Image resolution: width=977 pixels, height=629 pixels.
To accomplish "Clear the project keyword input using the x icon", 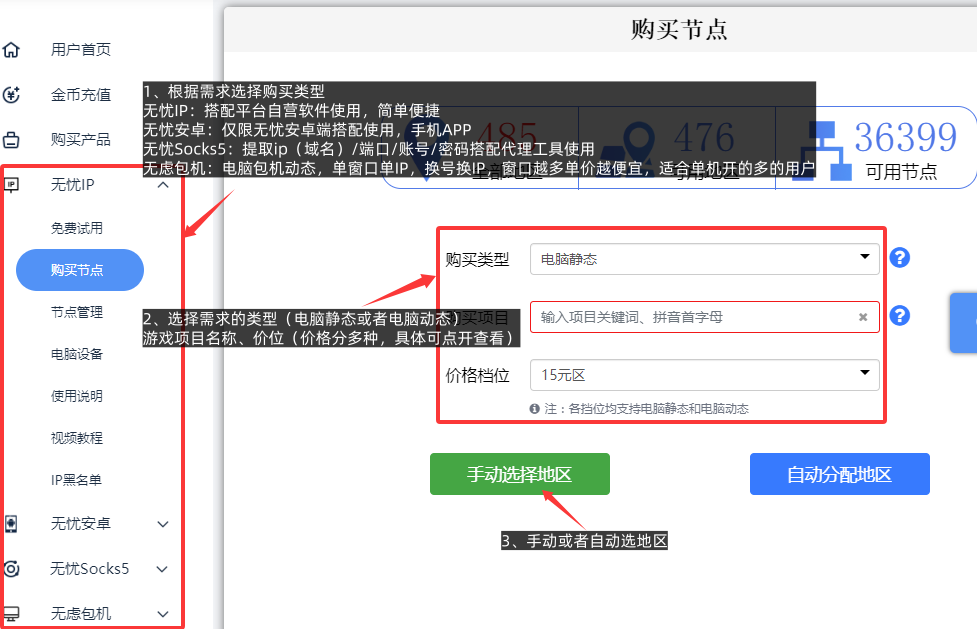I will (x=862, y=316).
